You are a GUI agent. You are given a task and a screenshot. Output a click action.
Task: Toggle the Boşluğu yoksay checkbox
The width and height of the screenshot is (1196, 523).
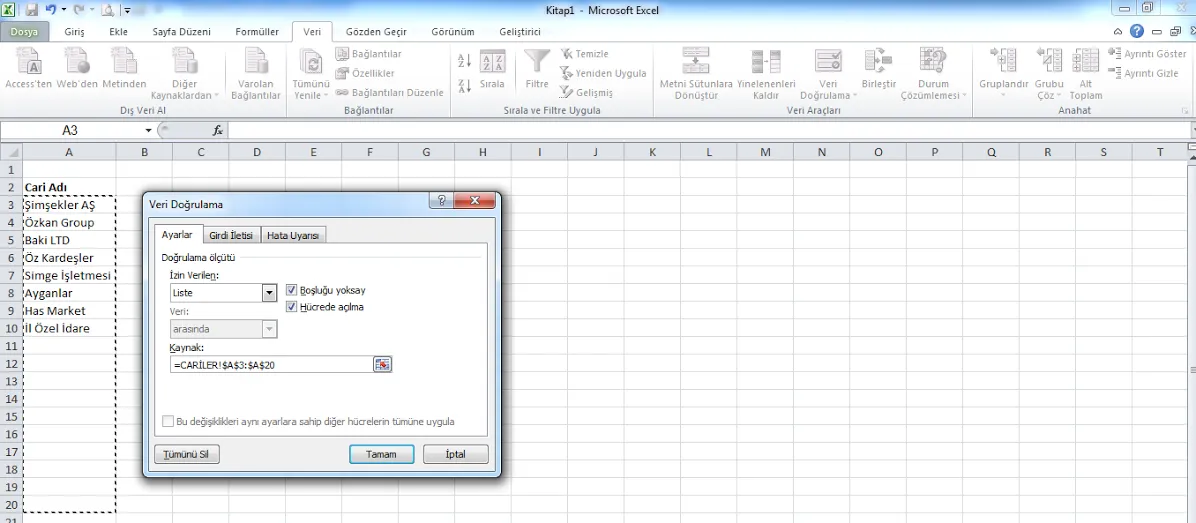pos(292,290)
